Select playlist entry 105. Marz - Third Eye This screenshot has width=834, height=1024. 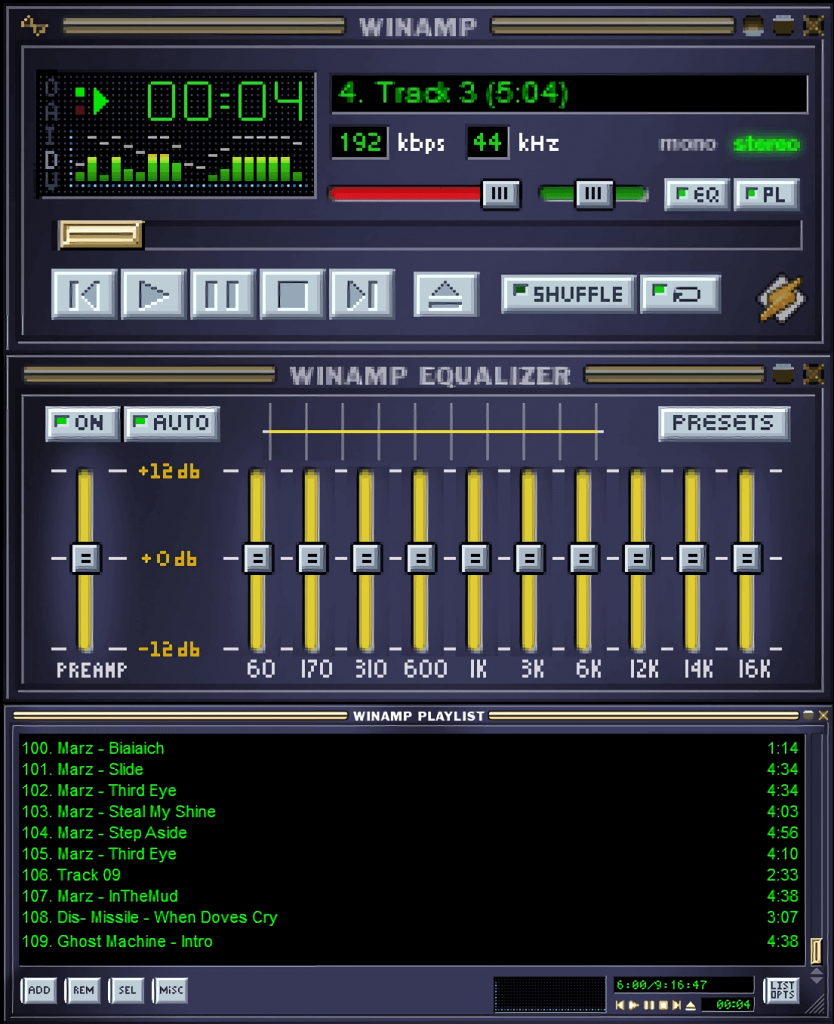point(410,854)
